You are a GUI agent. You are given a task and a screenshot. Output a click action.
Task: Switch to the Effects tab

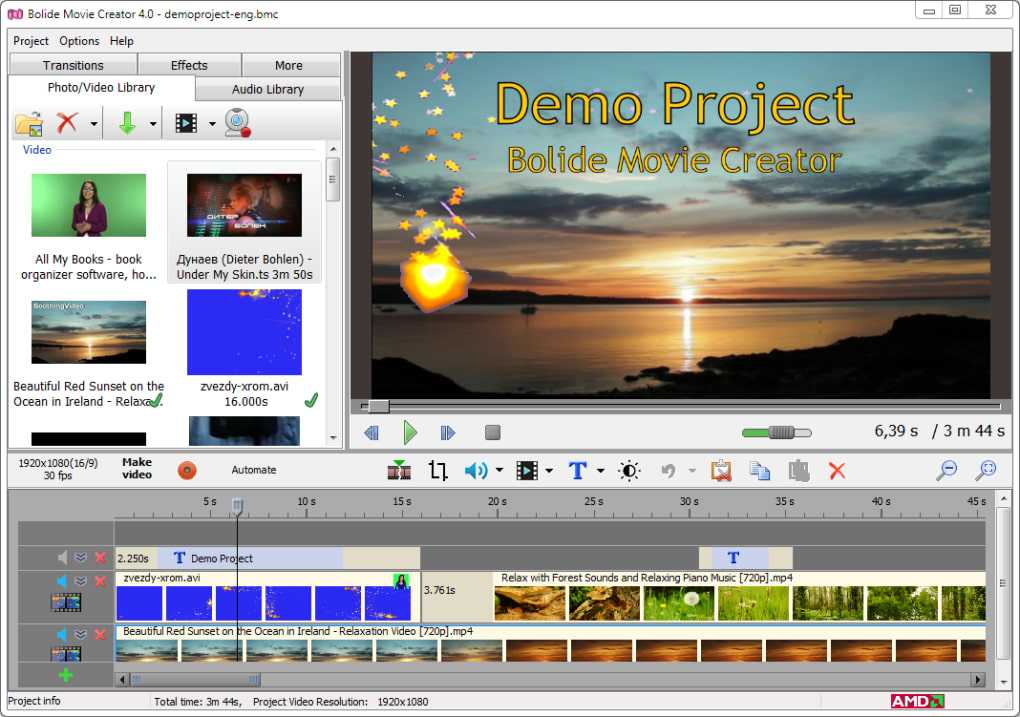point(189,65)
